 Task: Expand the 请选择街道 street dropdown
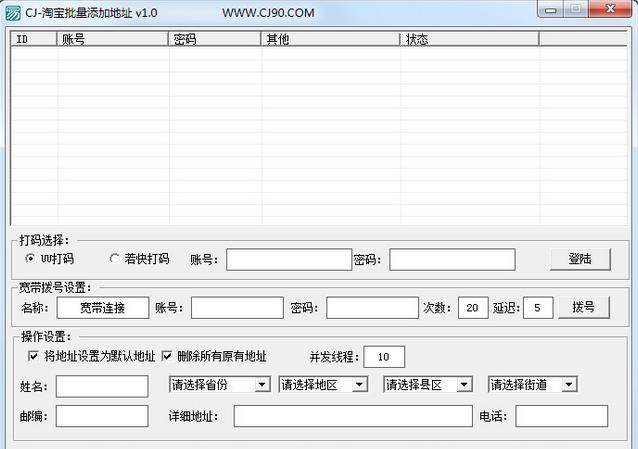coord(532,384)
